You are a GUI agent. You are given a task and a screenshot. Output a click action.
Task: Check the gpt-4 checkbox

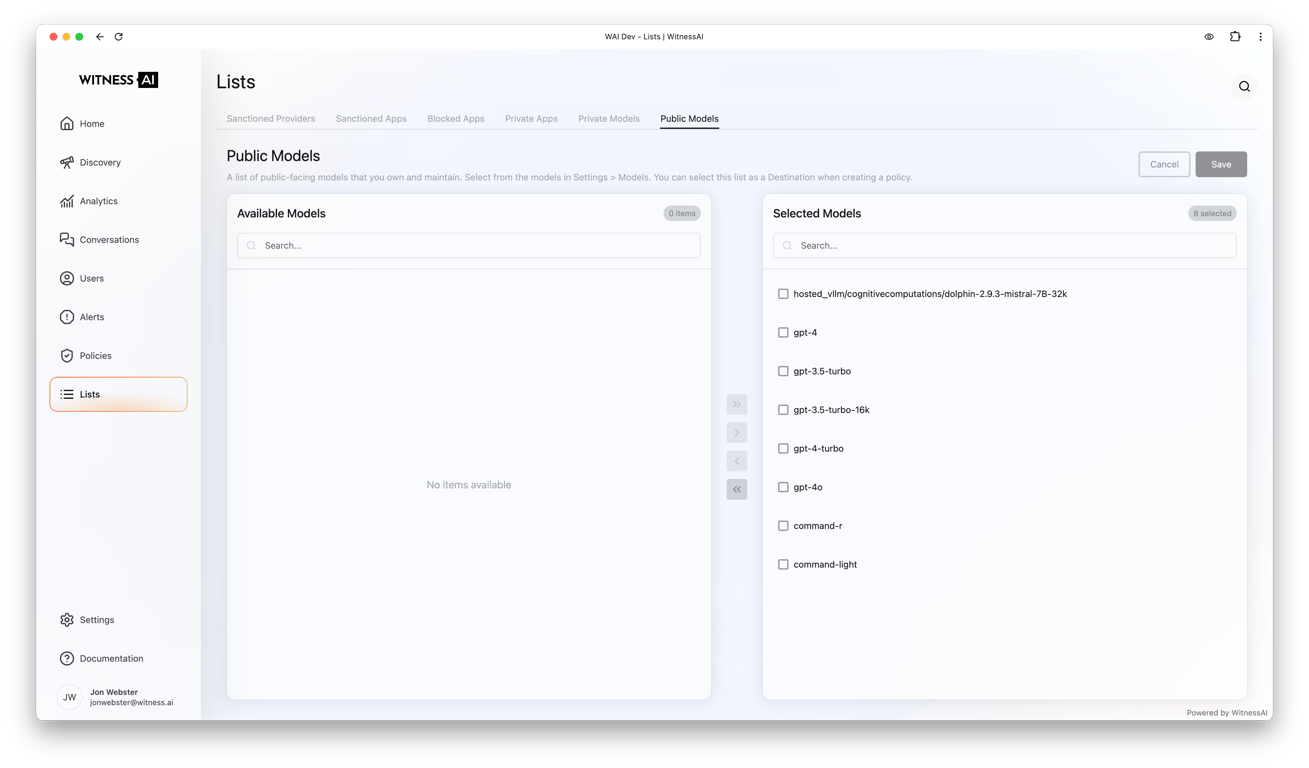(x=783, y=333)
